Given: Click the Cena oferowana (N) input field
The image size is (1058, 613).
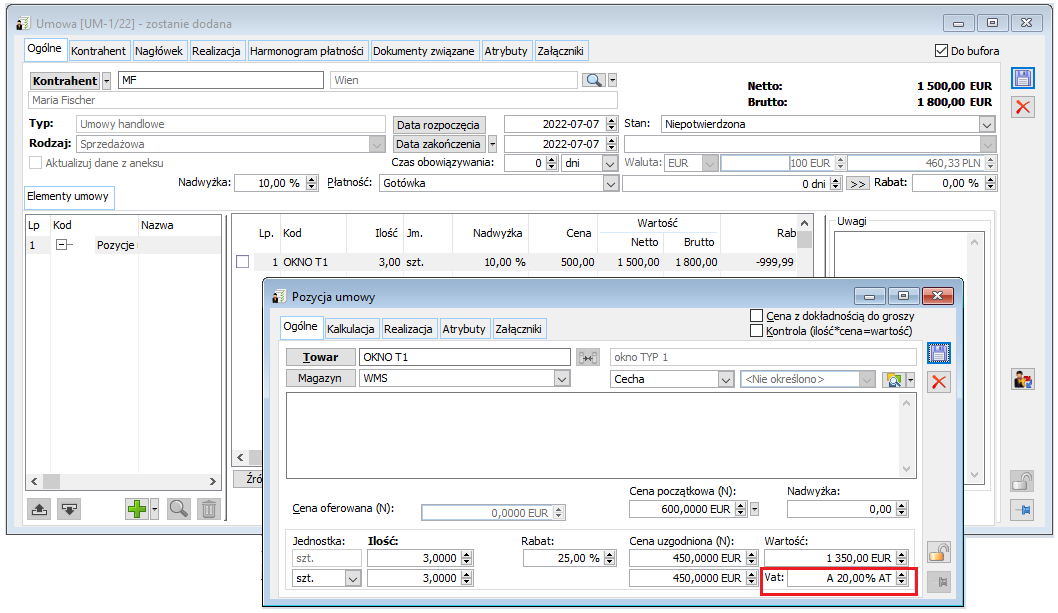Looking at the screenshot, I should tap(493, 513).
